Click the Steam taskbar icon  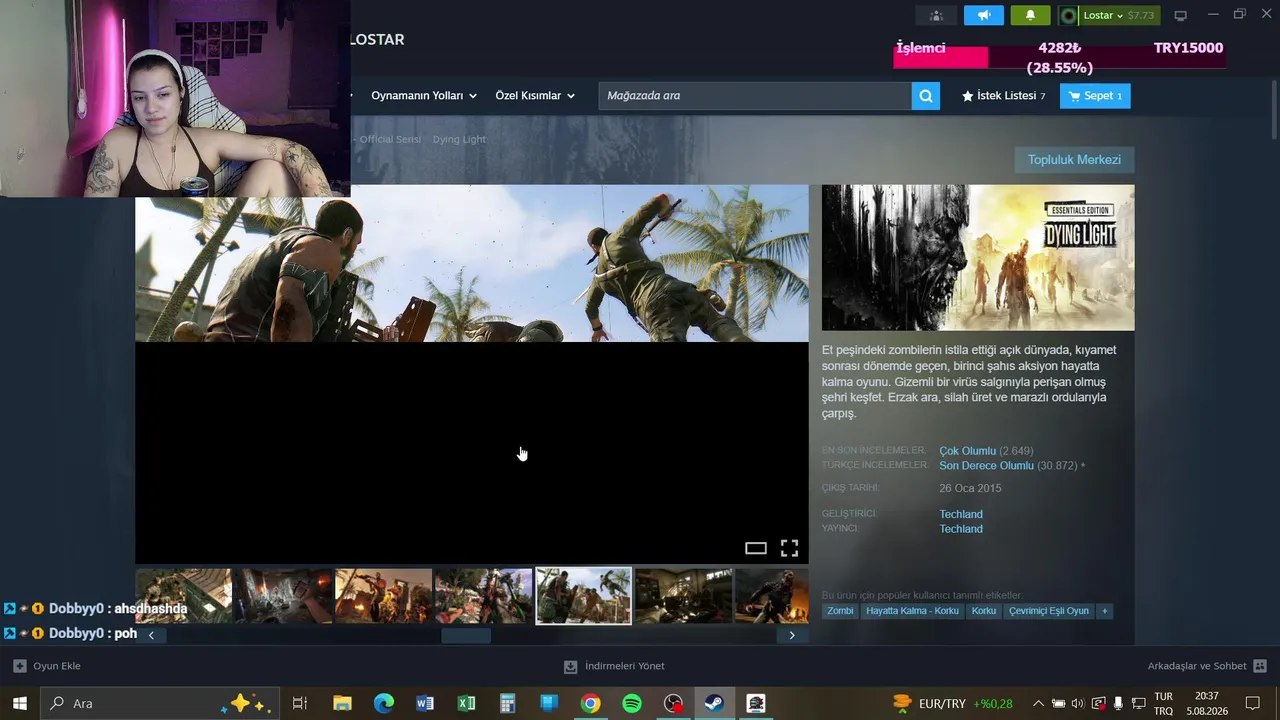point(714,703)
